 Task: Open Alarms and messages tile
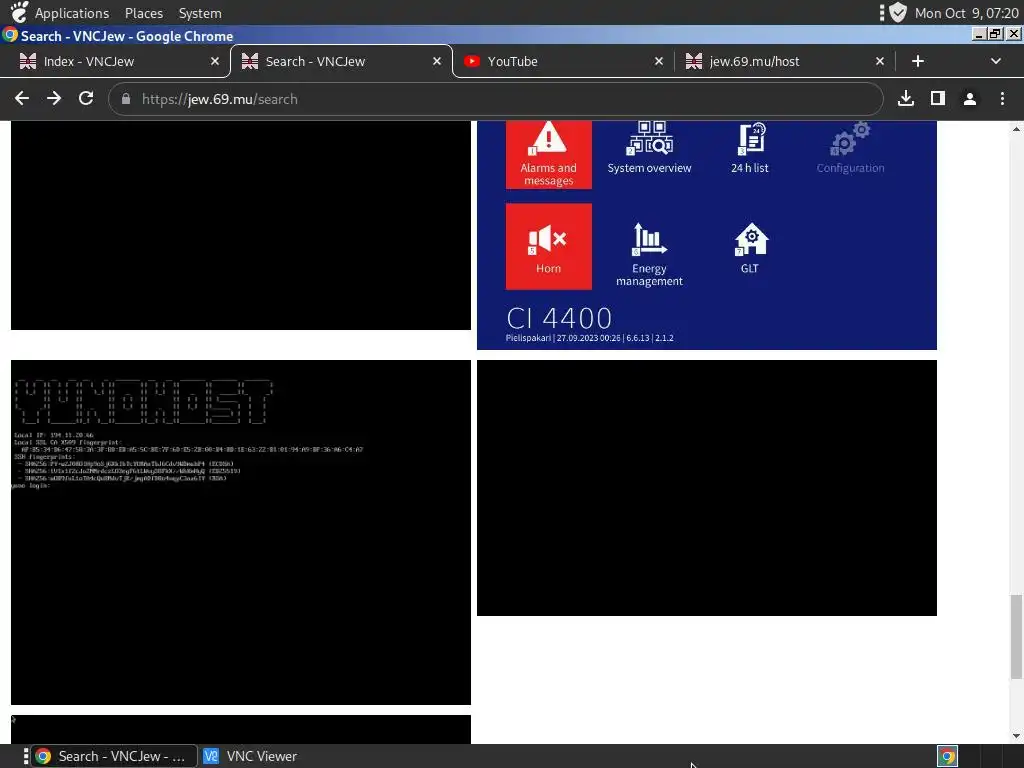coord(549,155)
